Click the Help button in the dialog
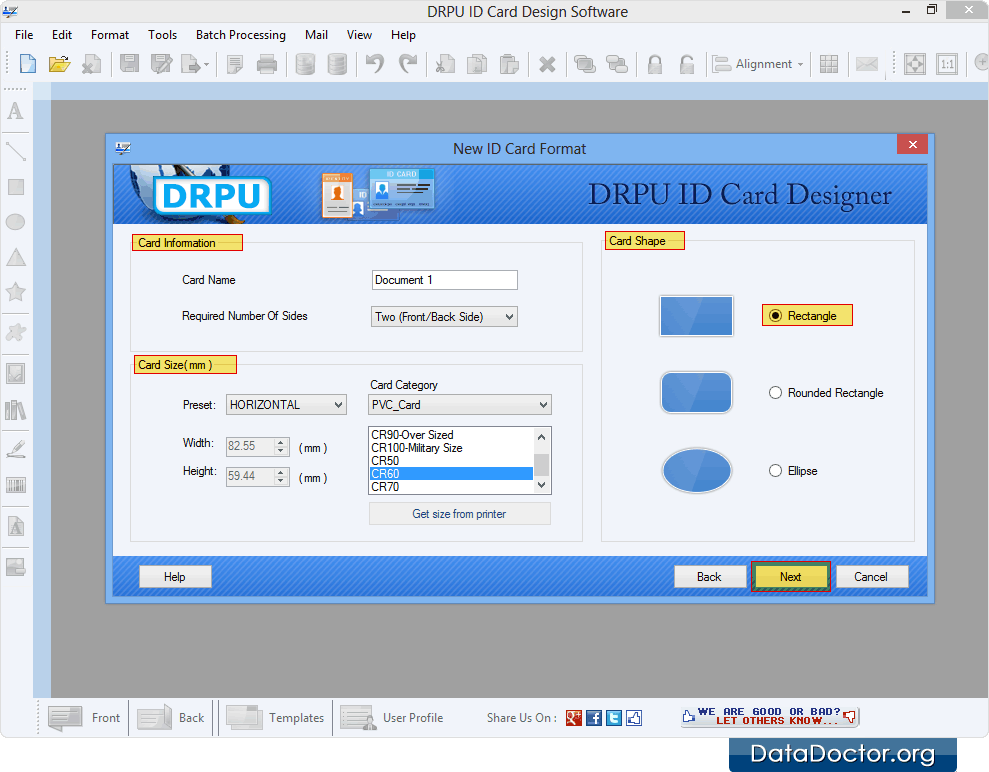The height and width of the screenshot is (772, 989). pos(175,576)
